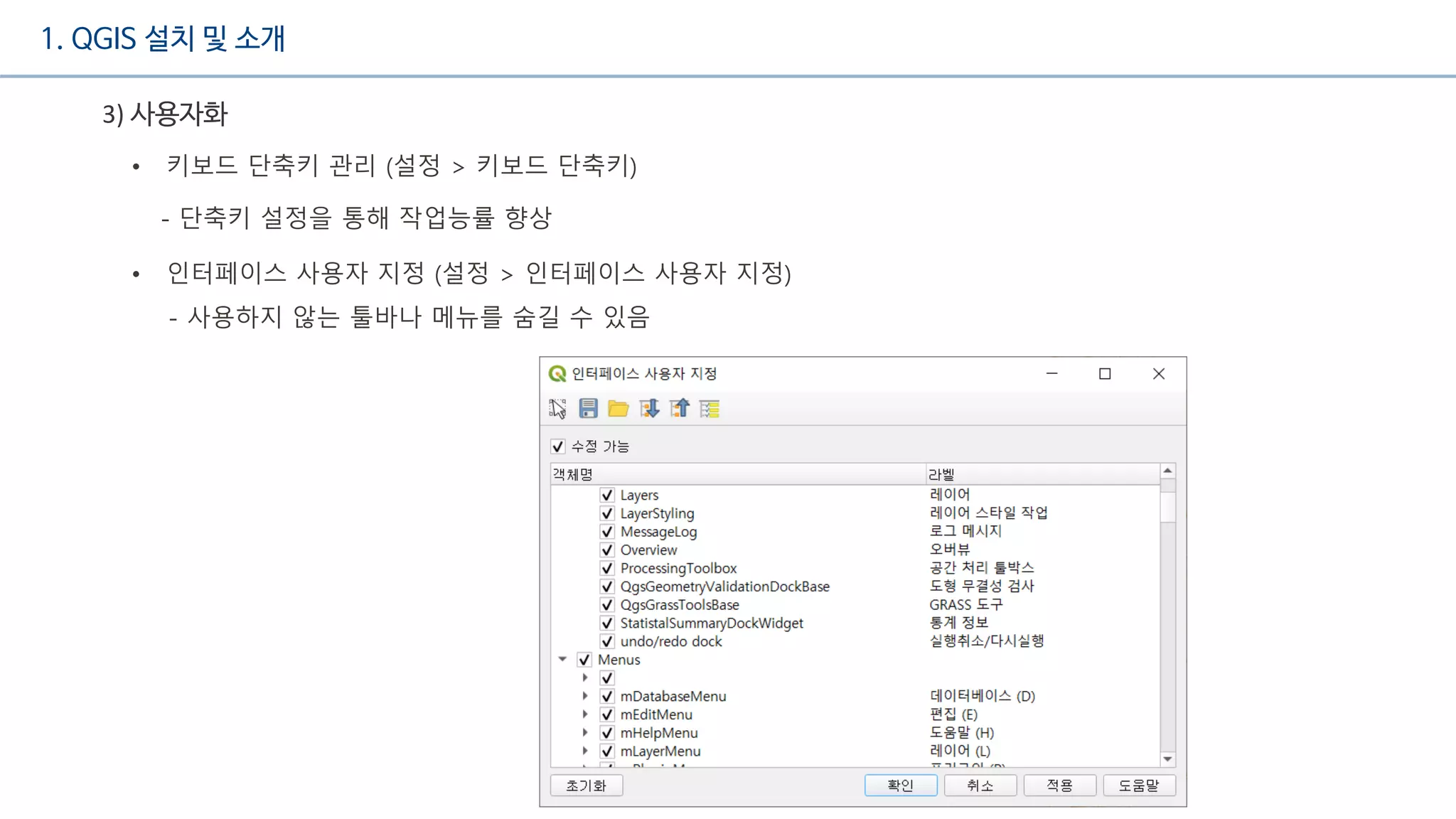Image resolution: width=1456 pixels, height=819 pixels.
Task: Click the label cell GRASS 도구
Action: [966, 604]
